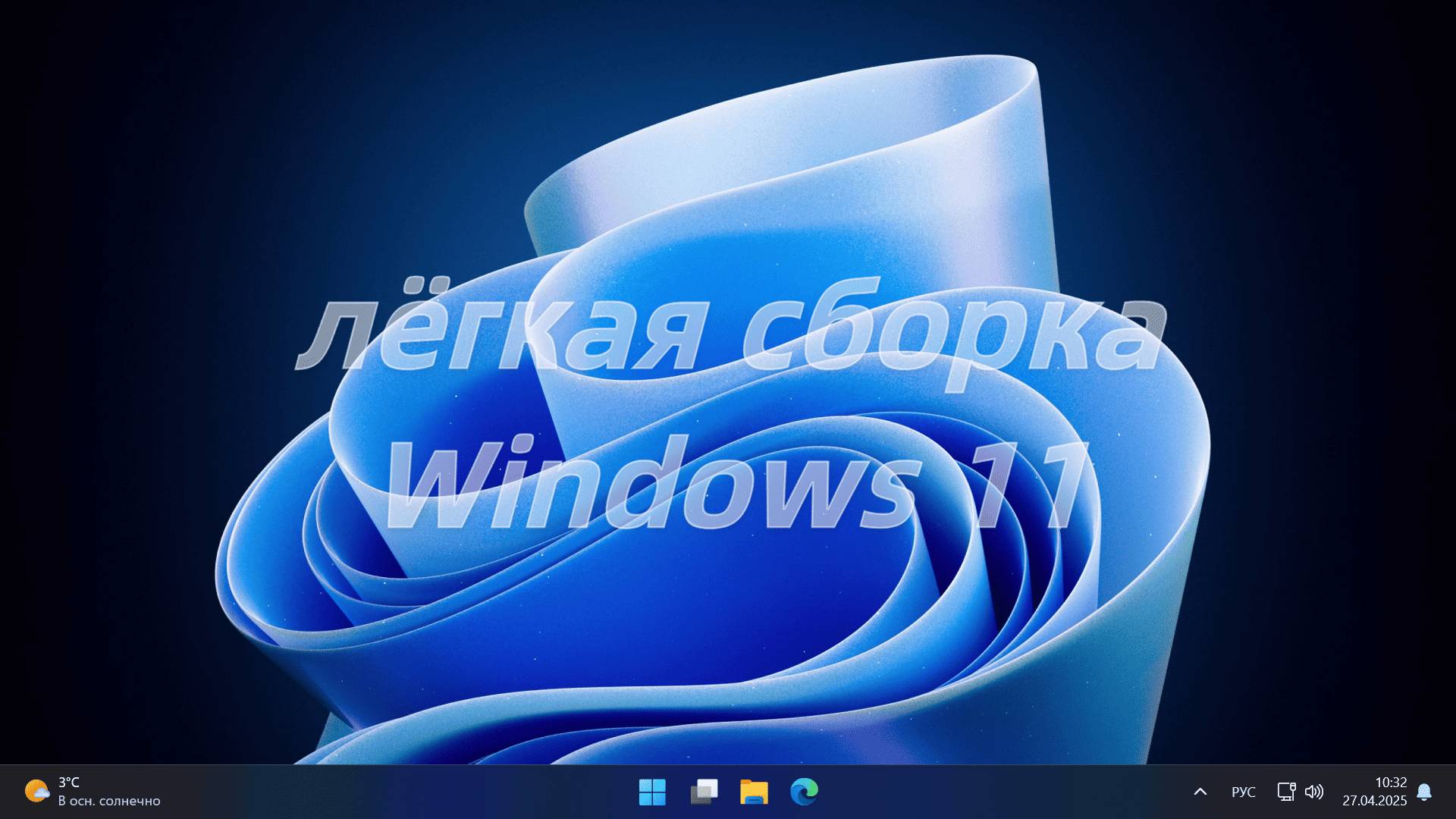Click the far-right Show desktop strip
Screen dimensions: 1456x819
point(1453,792)
